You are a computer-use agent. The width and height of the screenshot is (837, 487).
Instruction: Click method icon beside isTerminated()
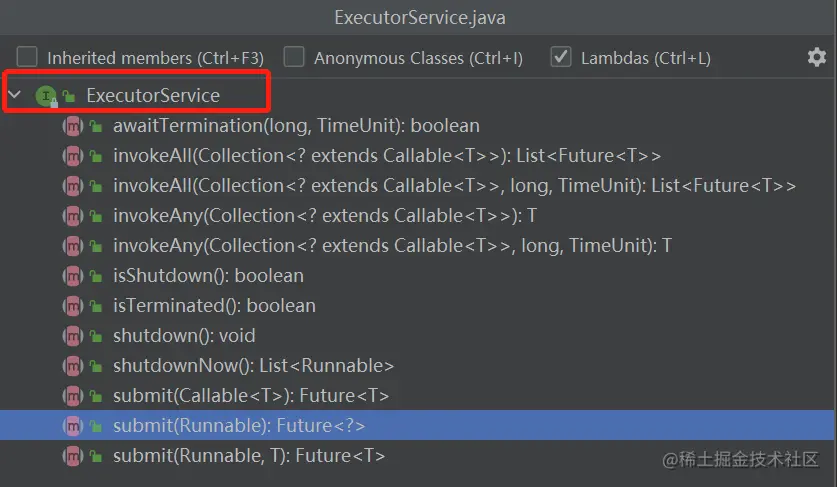coord(73,306)
